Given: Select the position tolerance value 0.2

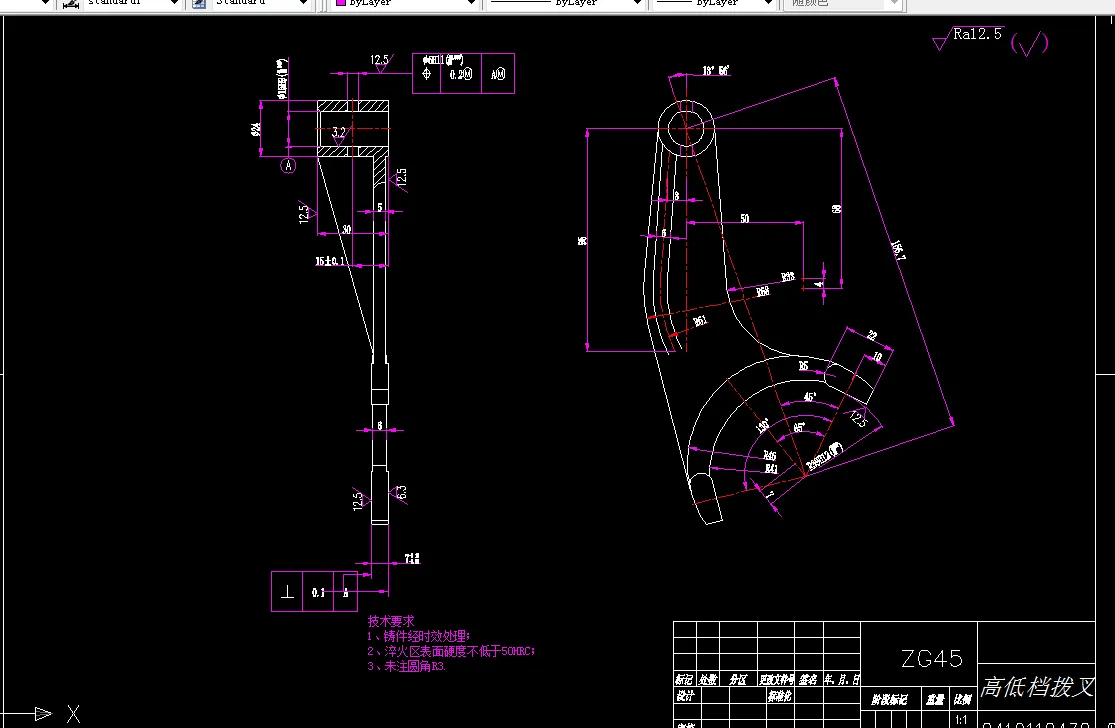Looking at the screenshot, I should tap(461, 74).
